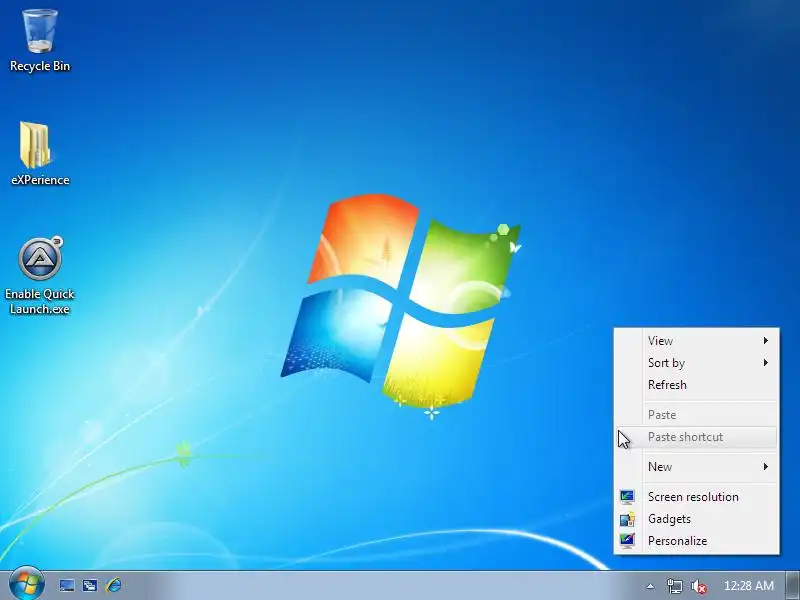Expand the Sort by submenu
Image resolution: width=800 pixels, height=600 pixels.
pos(696,363)
